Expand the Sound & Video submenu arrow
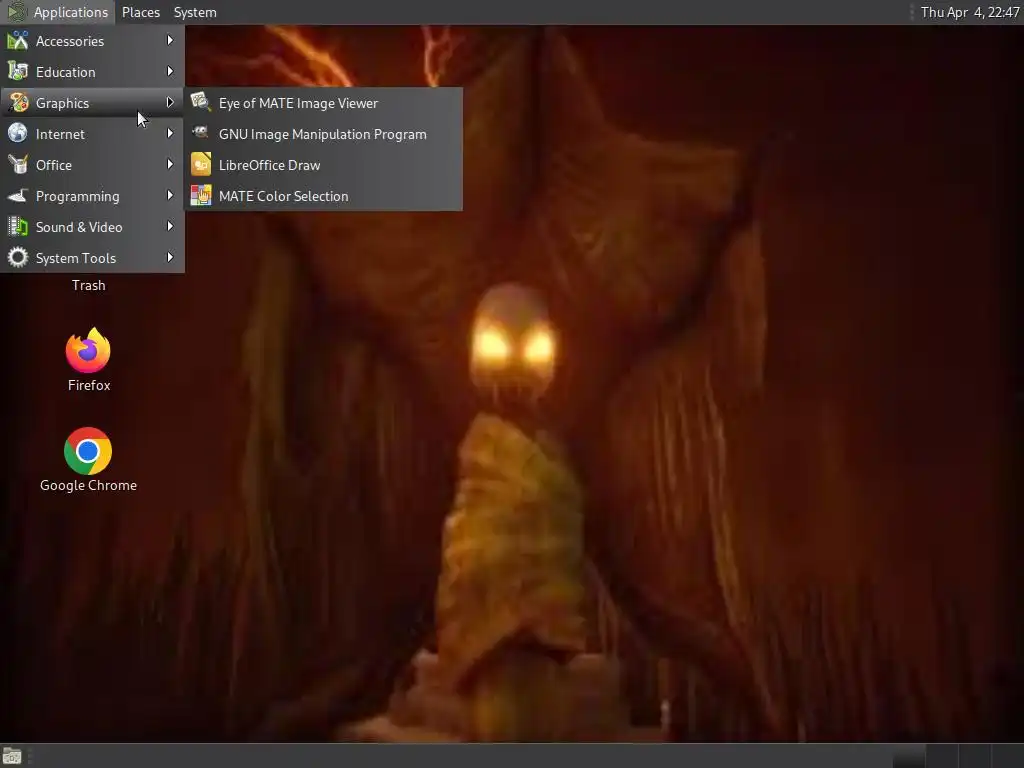This screenshot has height=768, width=1024. click(x=170, y=227)
